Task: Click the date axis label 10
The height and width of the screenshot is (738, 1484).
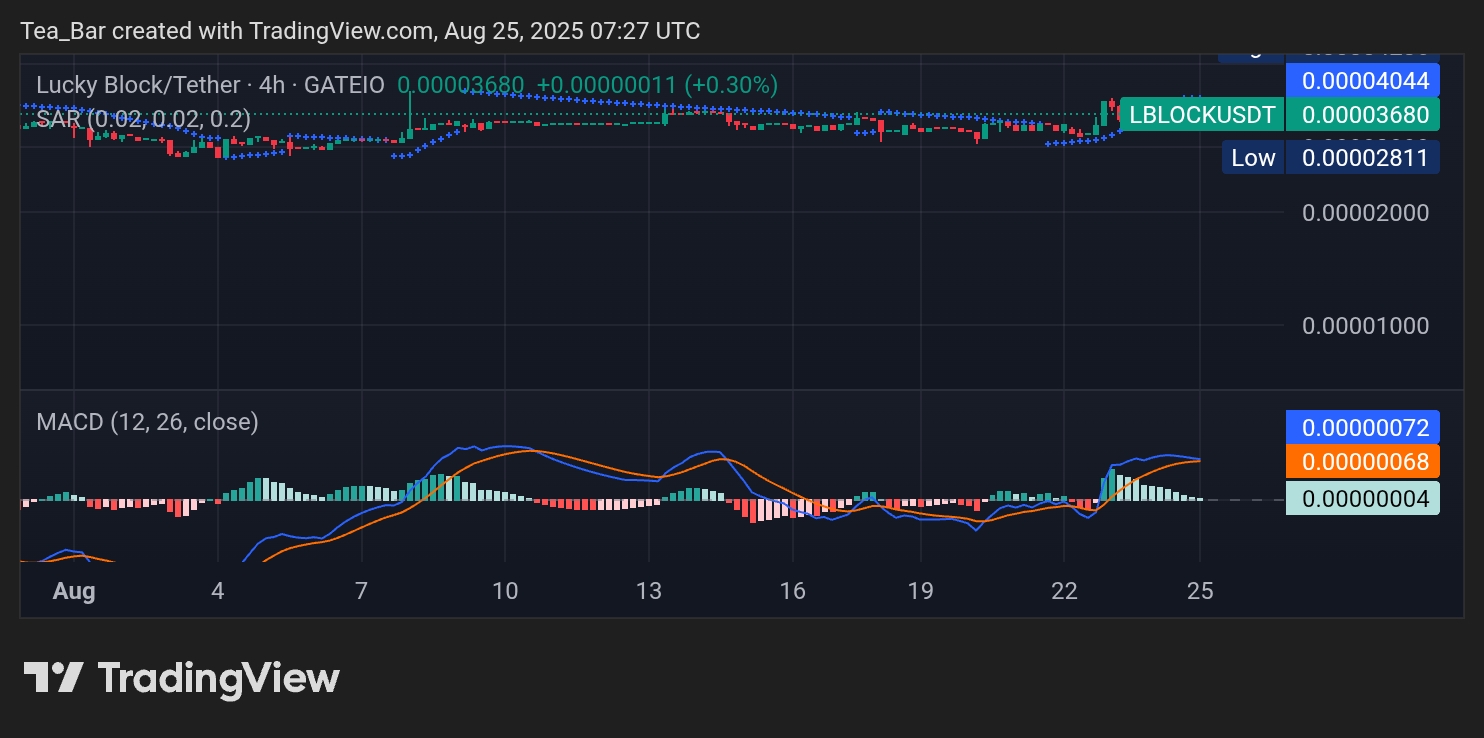Action: coord(505,591)
